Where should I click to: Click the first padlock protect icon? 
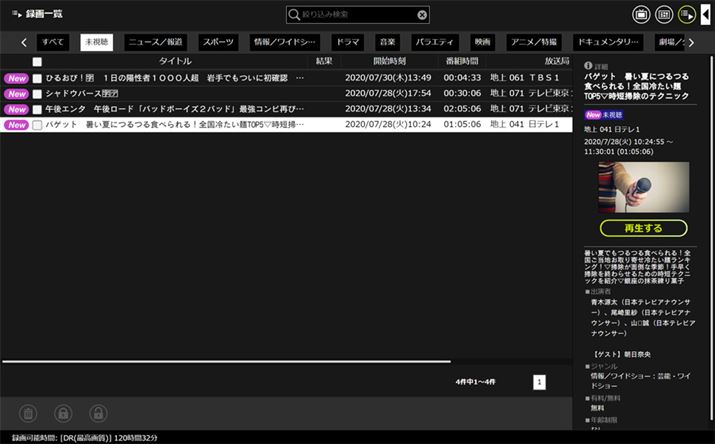(x=63, y=413)
